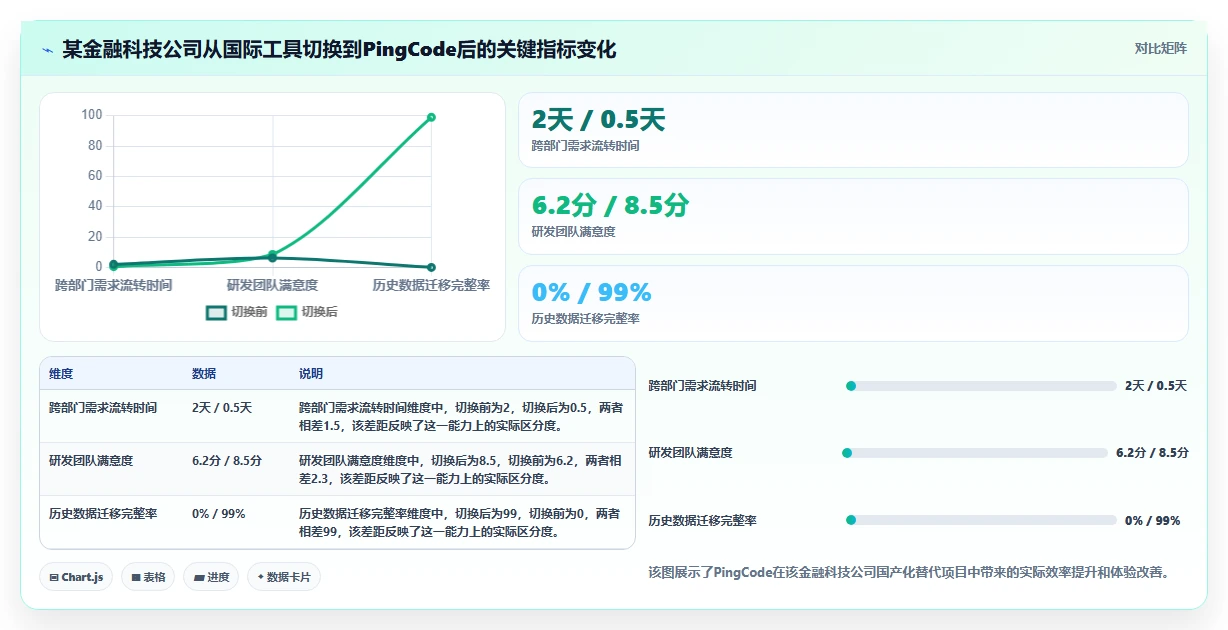Click the 6.2分 / 8.5分 progress value label
Screen dimensions: 1228x630
[x=1152, y=453]
